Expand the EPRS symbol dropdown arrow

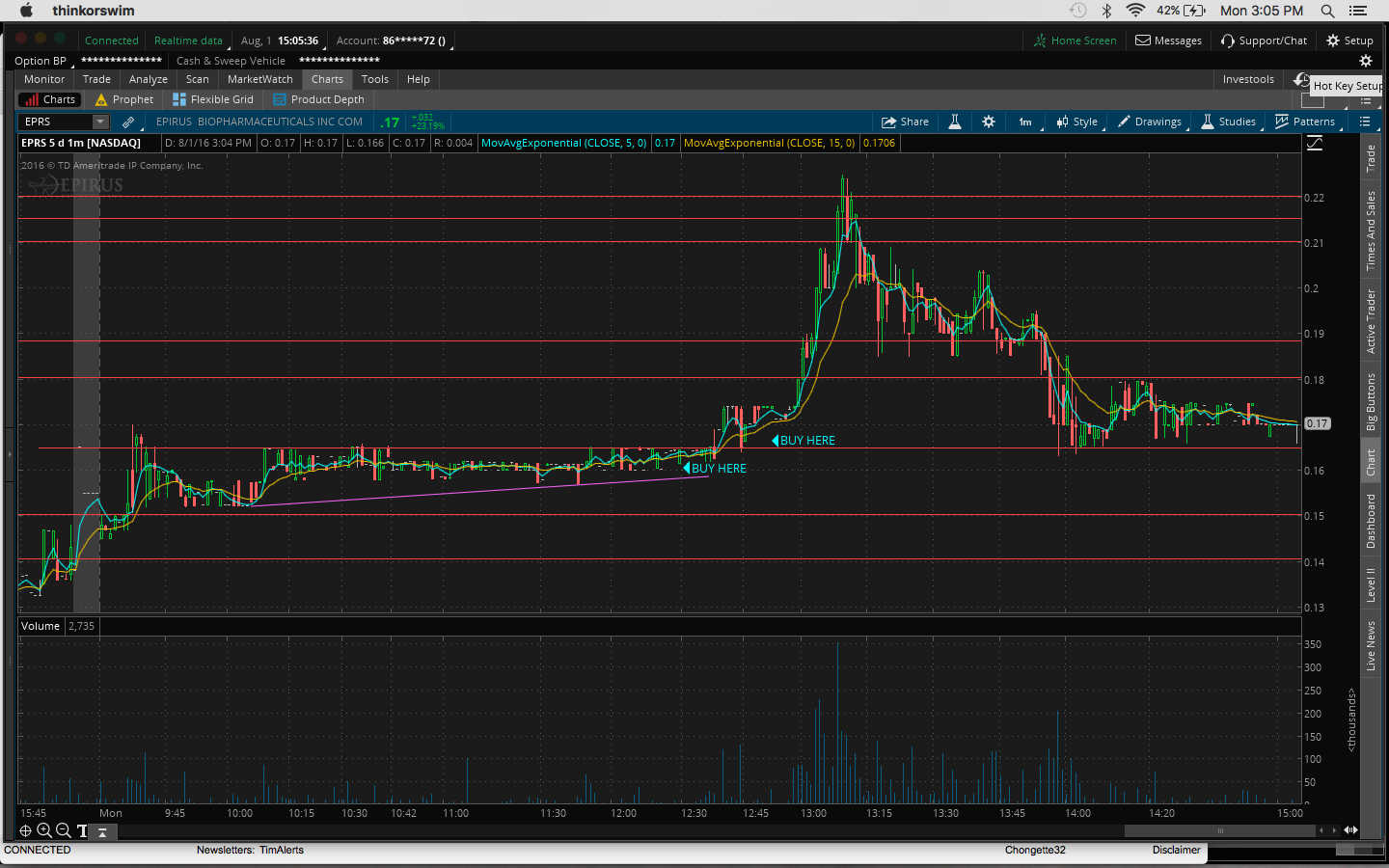100,122
